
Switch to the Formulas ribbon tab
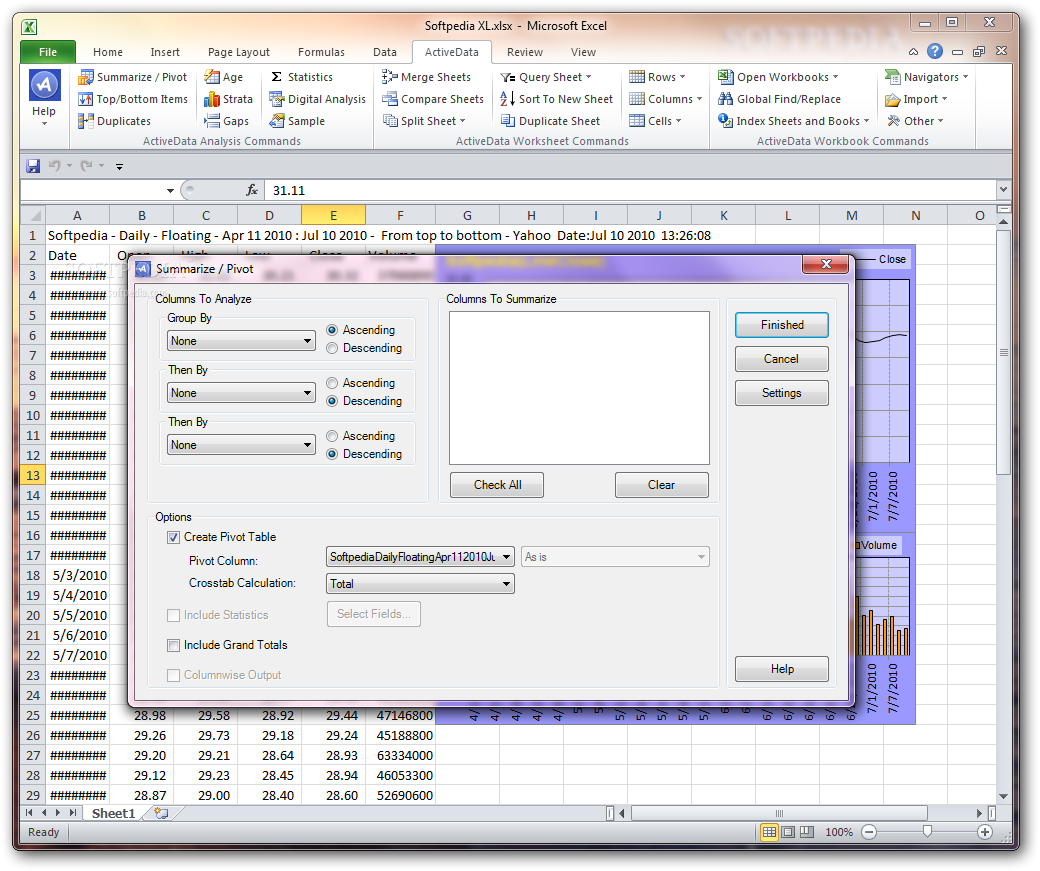point(321,52)
